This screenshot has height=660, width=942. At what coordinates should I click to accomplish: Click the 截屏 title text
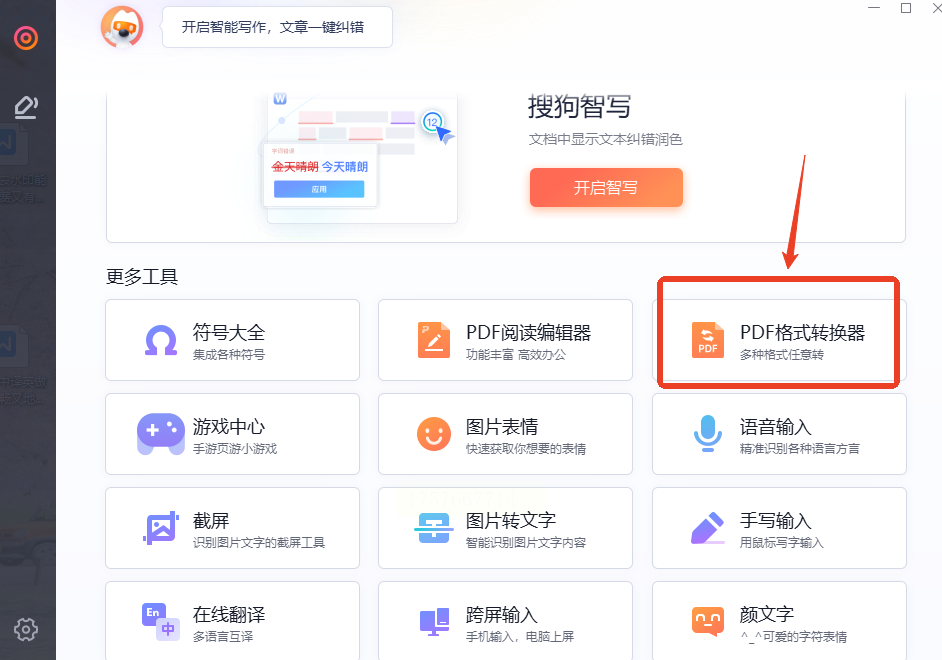pos(211,520)
